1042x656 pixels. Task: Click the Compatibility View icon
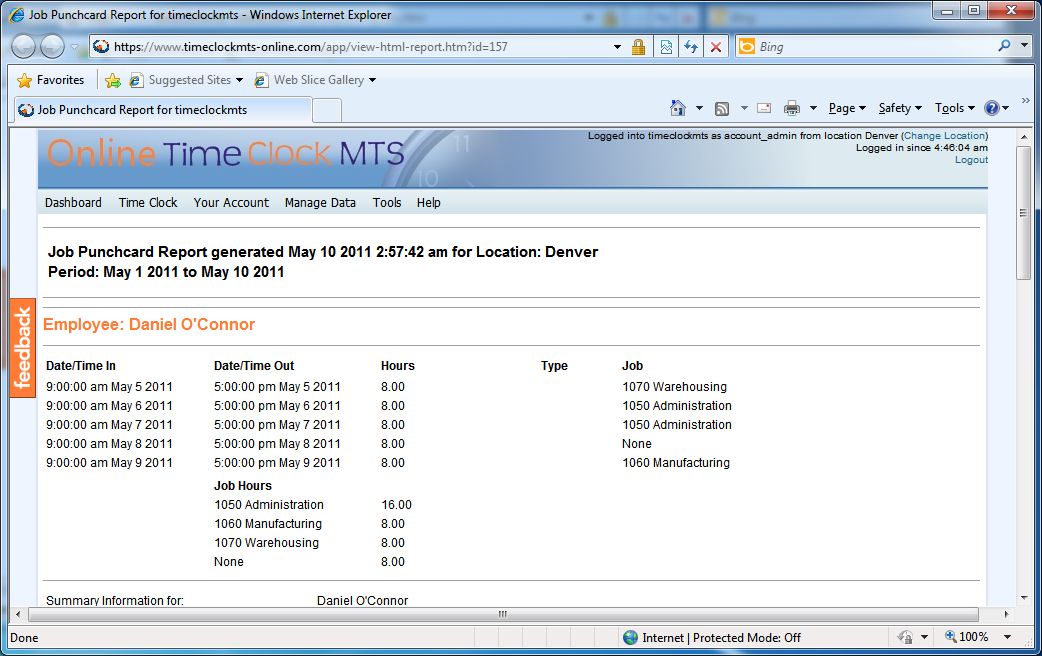point(666,47)
